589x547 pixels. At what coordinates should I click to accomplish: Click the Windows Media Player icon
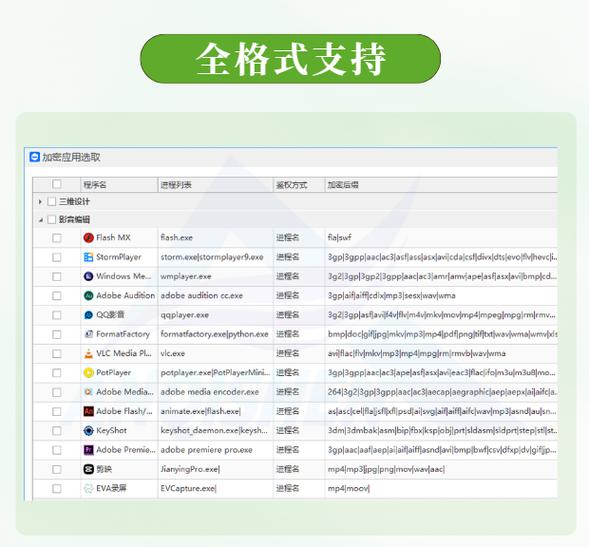click(88, 277)
